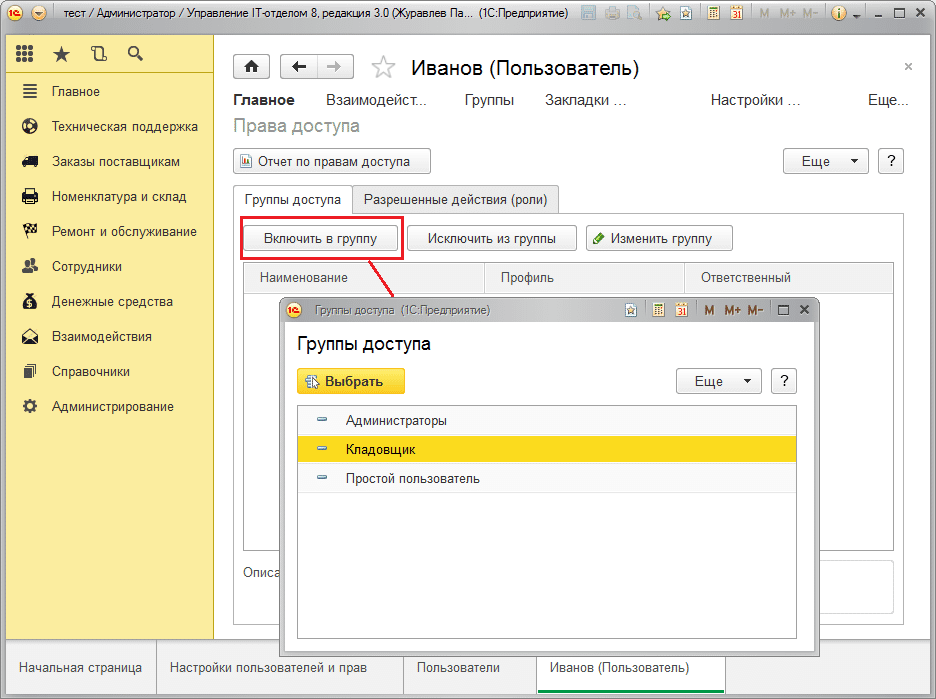Sort by Профиль column header
936x699 pixels.
[584, 278]
